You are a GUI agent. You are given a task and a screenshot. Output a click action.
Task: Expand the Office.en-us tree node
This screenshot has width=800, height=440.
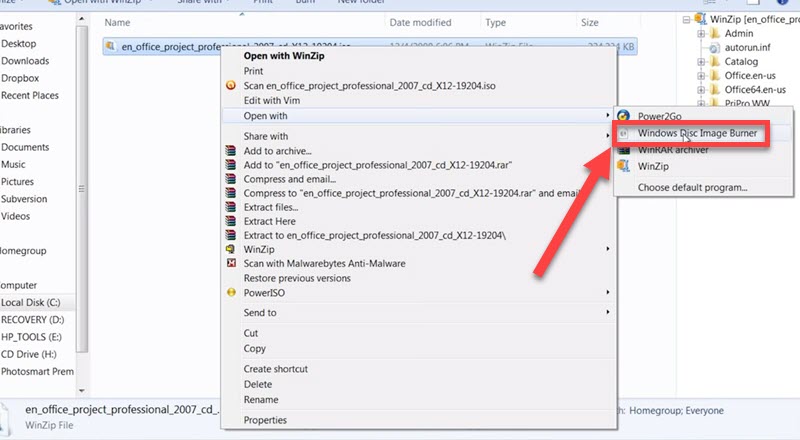tap(701, 76)
